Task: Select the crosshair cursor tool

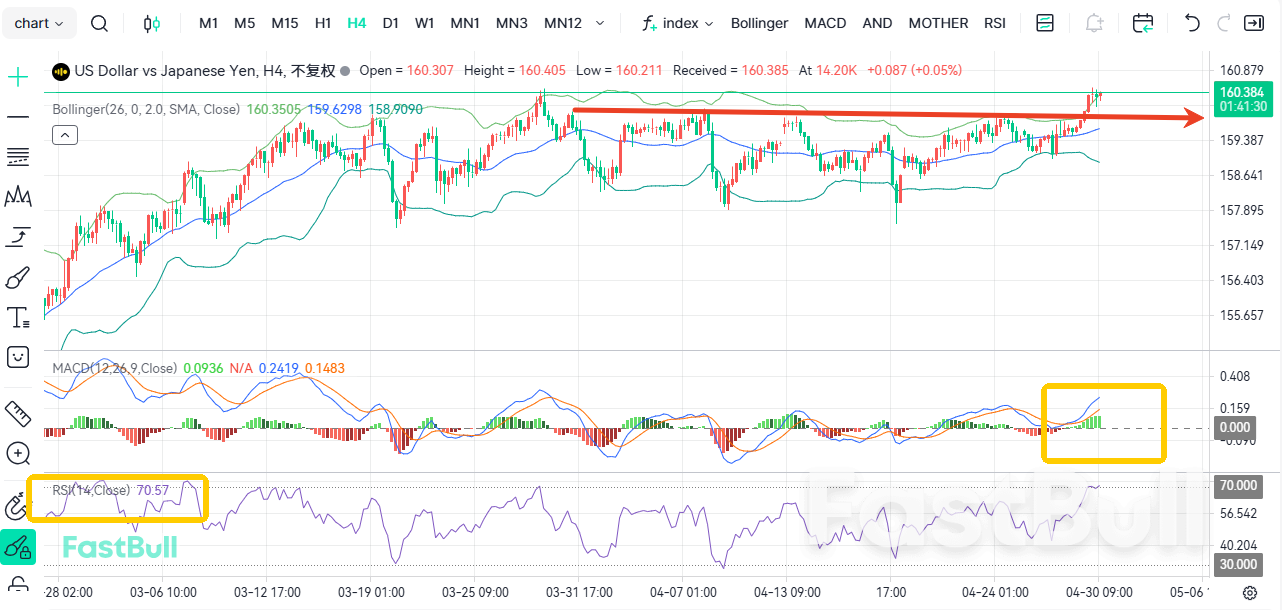Action: point(18,77)
